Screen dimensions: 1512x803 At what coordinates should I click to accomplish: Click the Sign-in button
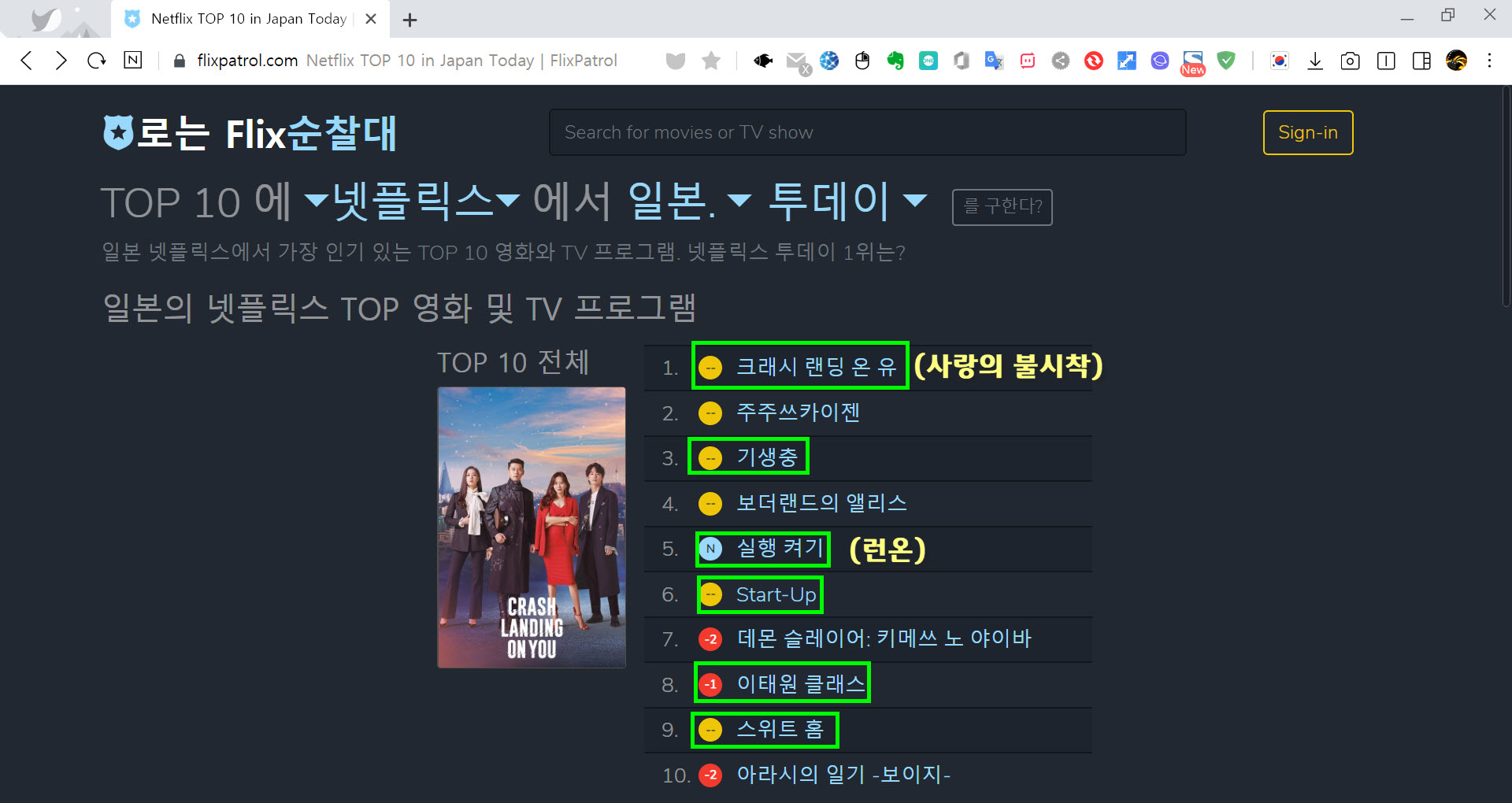1308,132
